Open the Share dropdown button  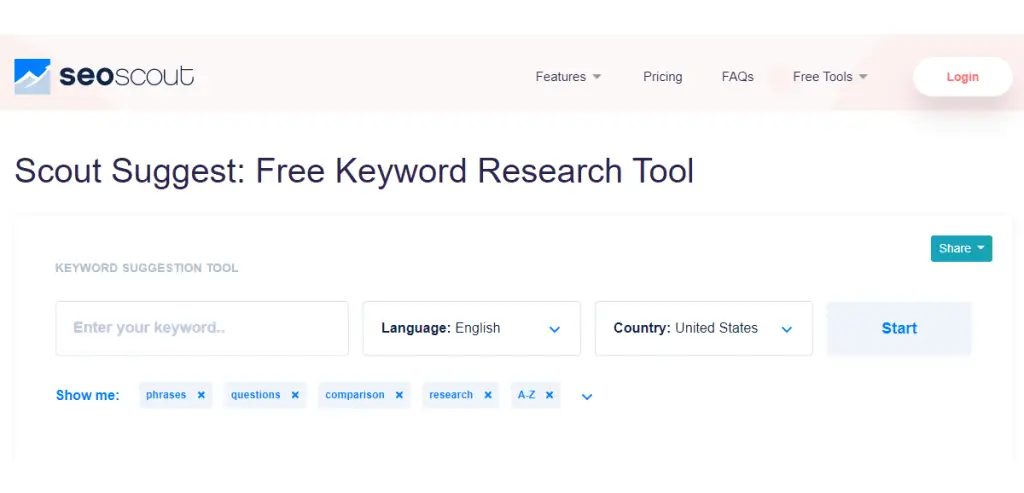point(961,249)
